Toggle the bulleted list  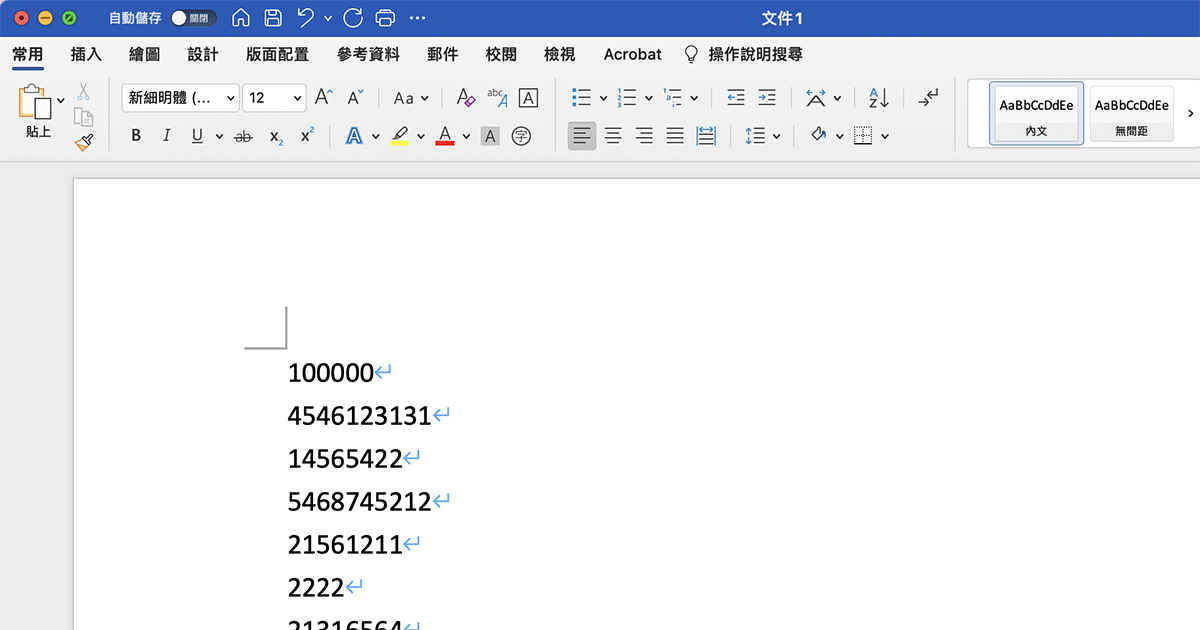tap(583, 97)
